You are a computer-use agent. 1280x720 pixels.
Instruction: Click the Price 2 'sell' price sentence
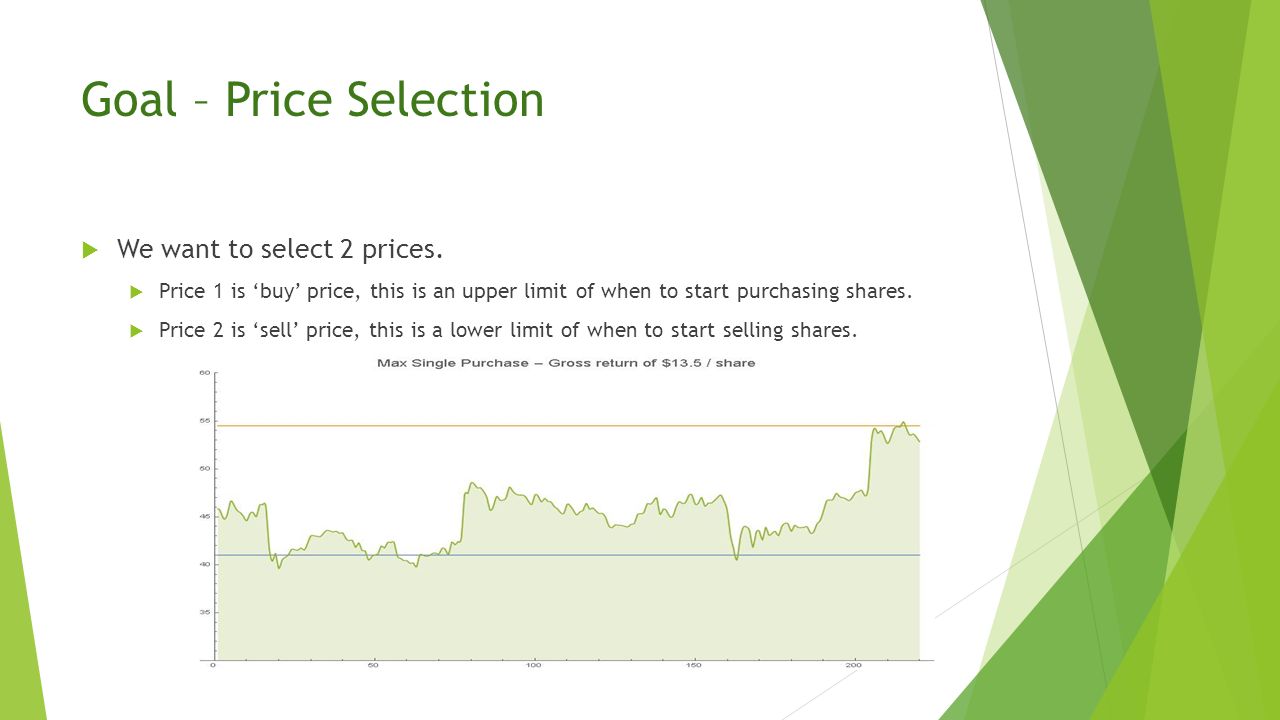[508, 331]
